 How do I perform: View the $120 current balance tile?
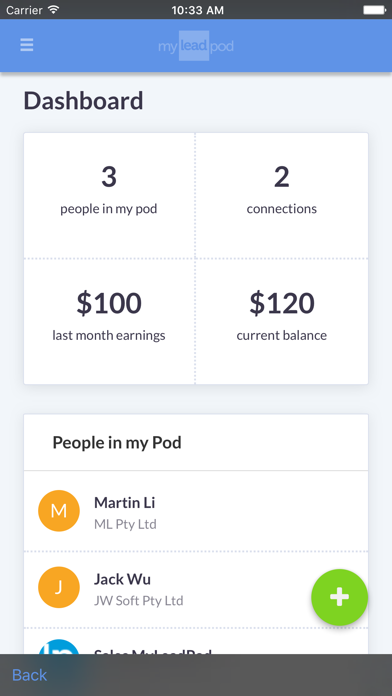click(x=282, y=321)
